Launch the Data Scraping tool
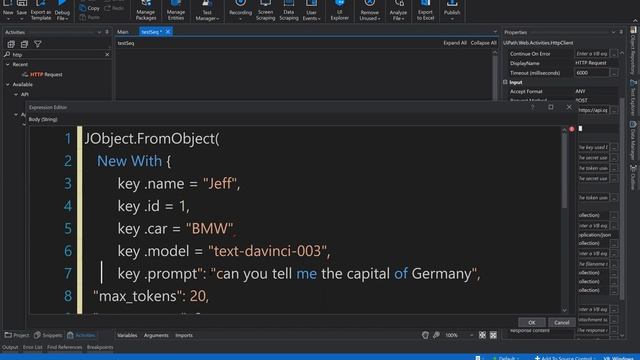This screenshot has width=640, height=360. [x=289, y=10]
